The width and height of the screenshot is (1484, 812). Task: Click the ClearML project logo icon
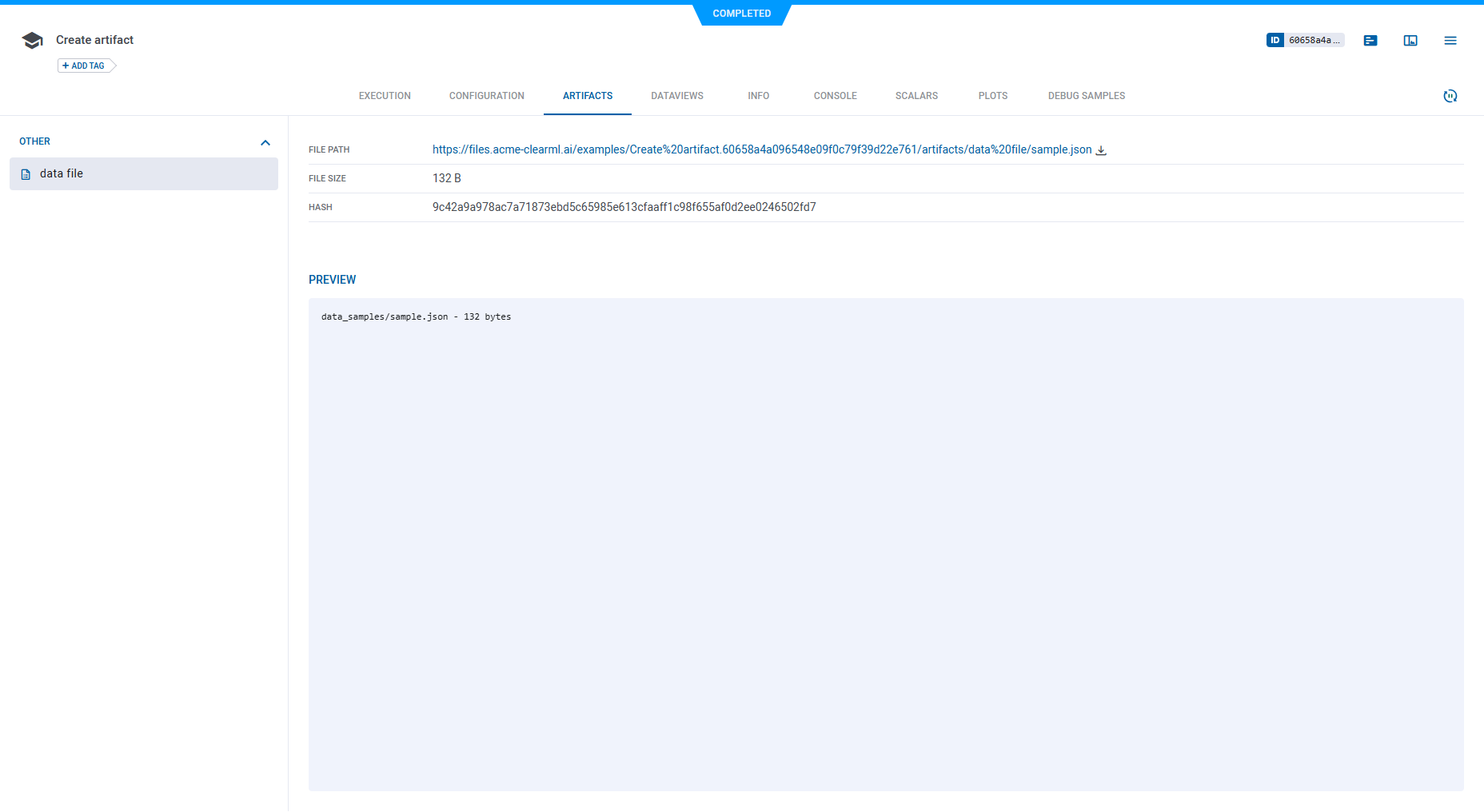(32, 39)
